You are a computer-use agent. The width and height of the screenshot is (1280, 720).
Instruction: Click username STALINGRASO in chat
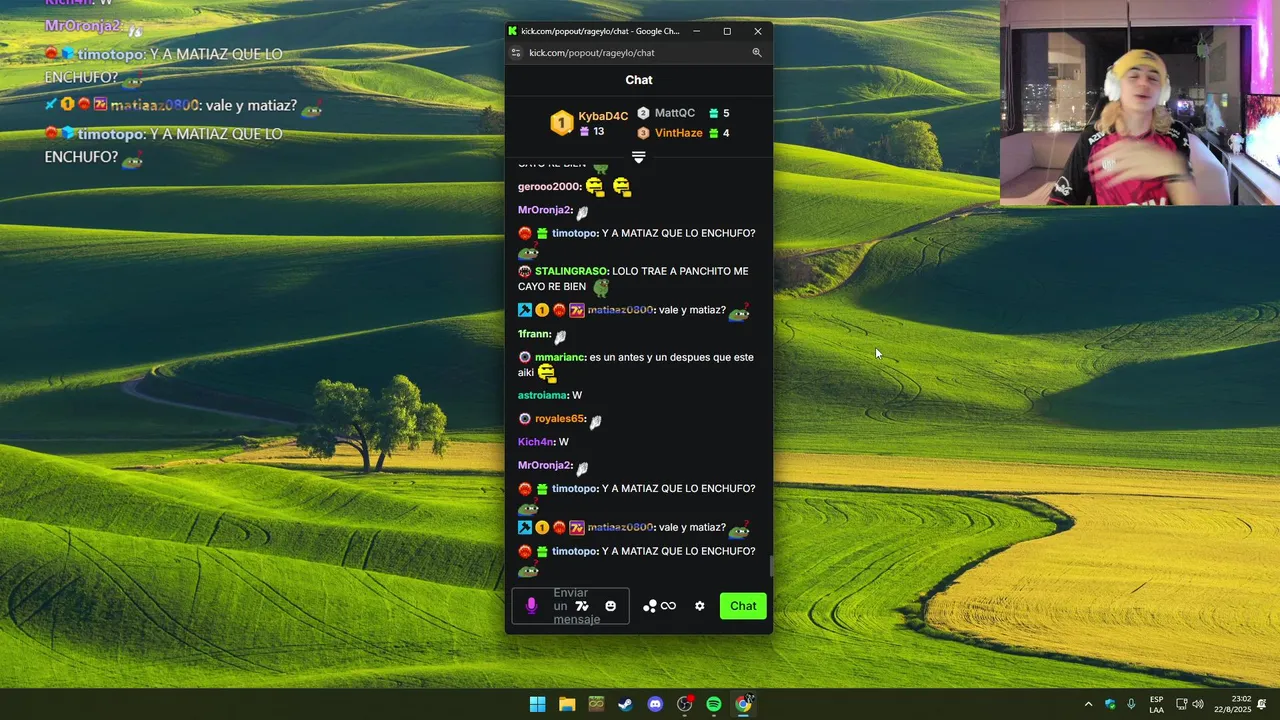(x=571, y=271)
